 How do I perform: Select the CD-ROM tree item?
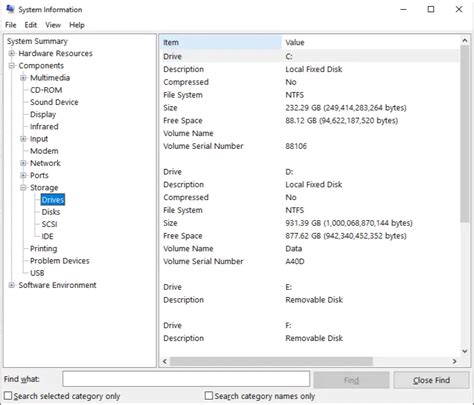click(x=46, y=90)
